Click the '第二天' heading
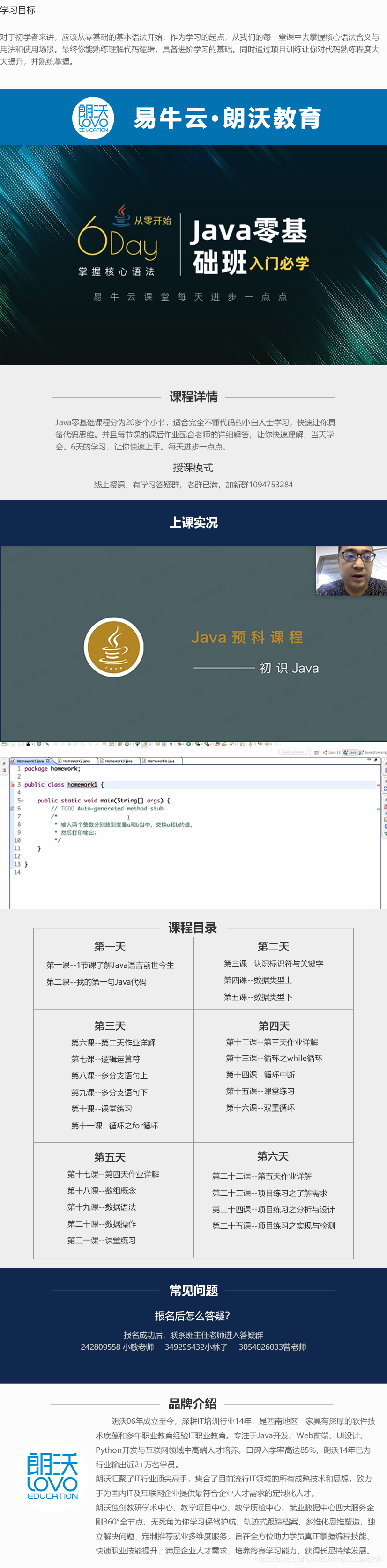Screen dimensions: 387x1568 coord(273,947)
